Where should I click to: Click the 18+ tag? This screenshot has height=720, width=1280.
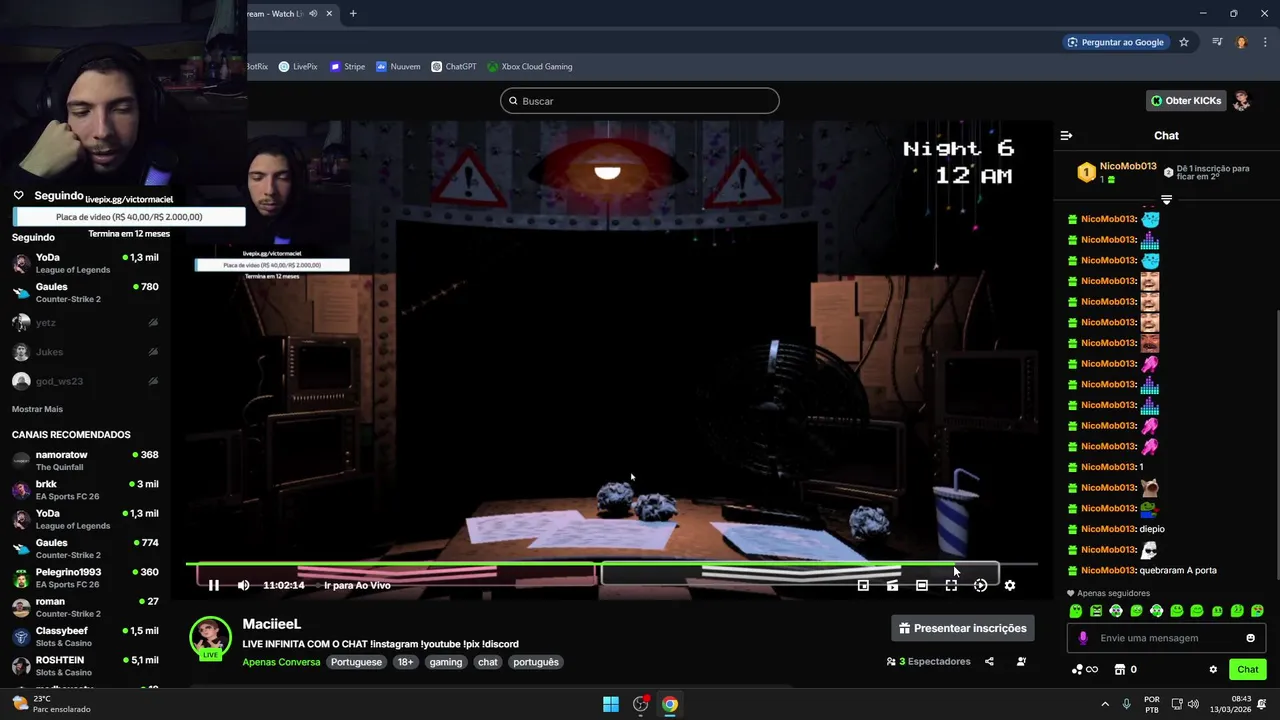(x=405, y=662)
